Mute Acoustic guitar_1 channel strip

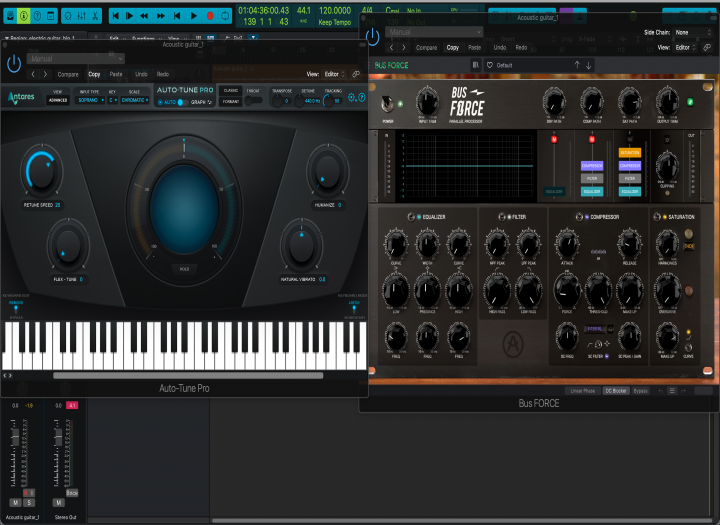pyautogui.click(x=15, y=502)
